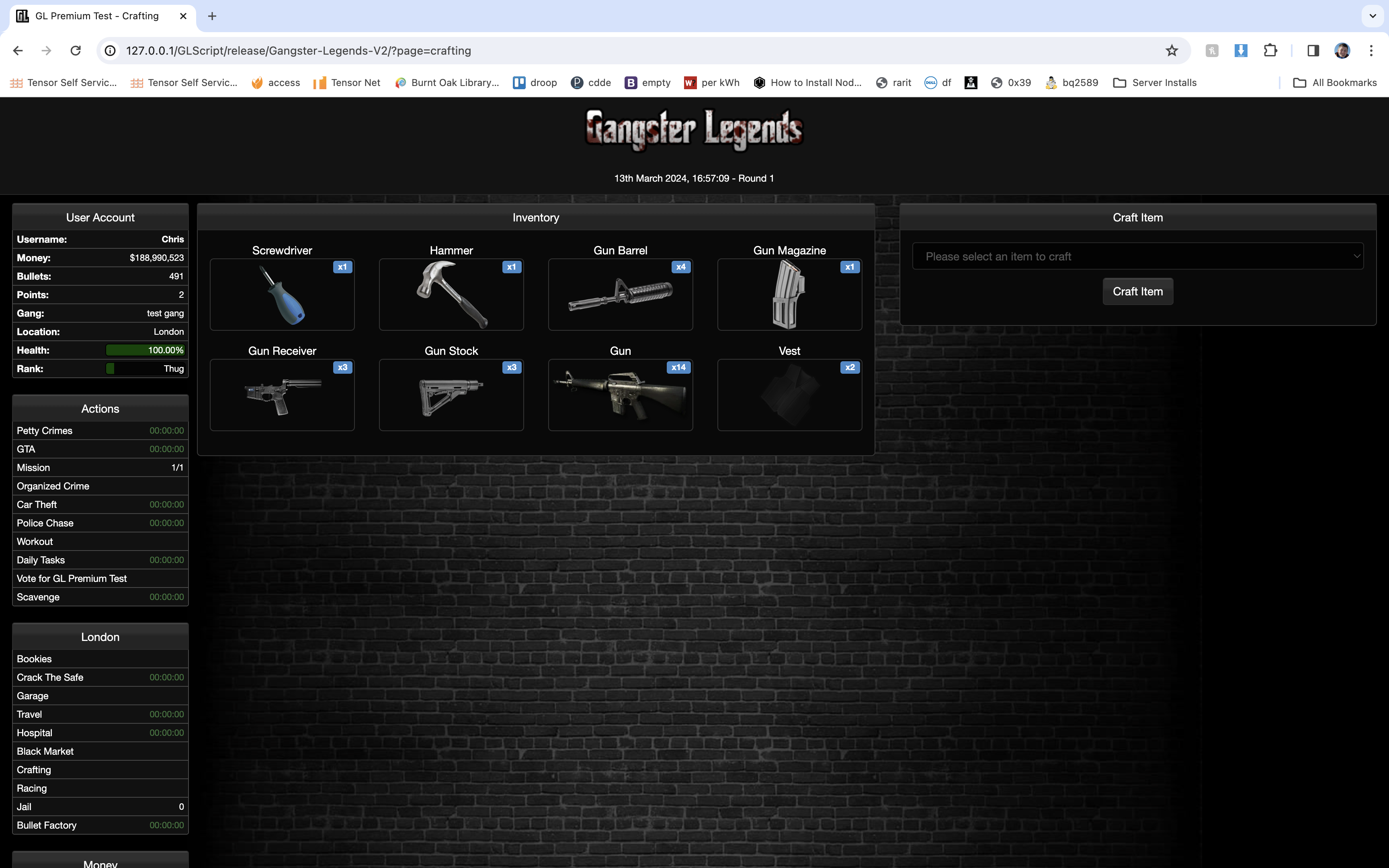Click the Hammer inventory item image
Image resolution: width=1389 pixels, height=868 pixels.
click(x=451, y=295)
